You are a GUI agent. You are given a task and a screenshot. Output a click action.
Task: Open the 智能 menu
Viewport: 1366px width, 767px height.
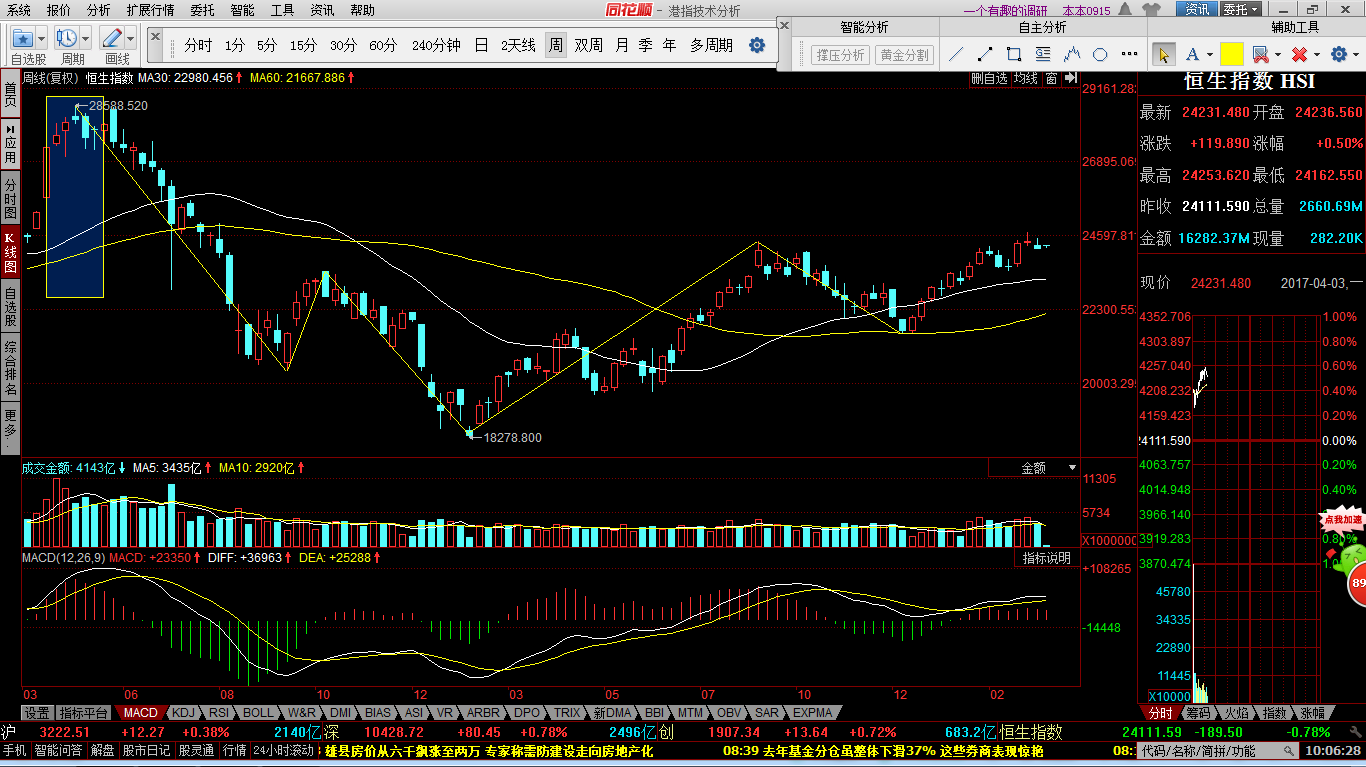(x=242, y=10)
